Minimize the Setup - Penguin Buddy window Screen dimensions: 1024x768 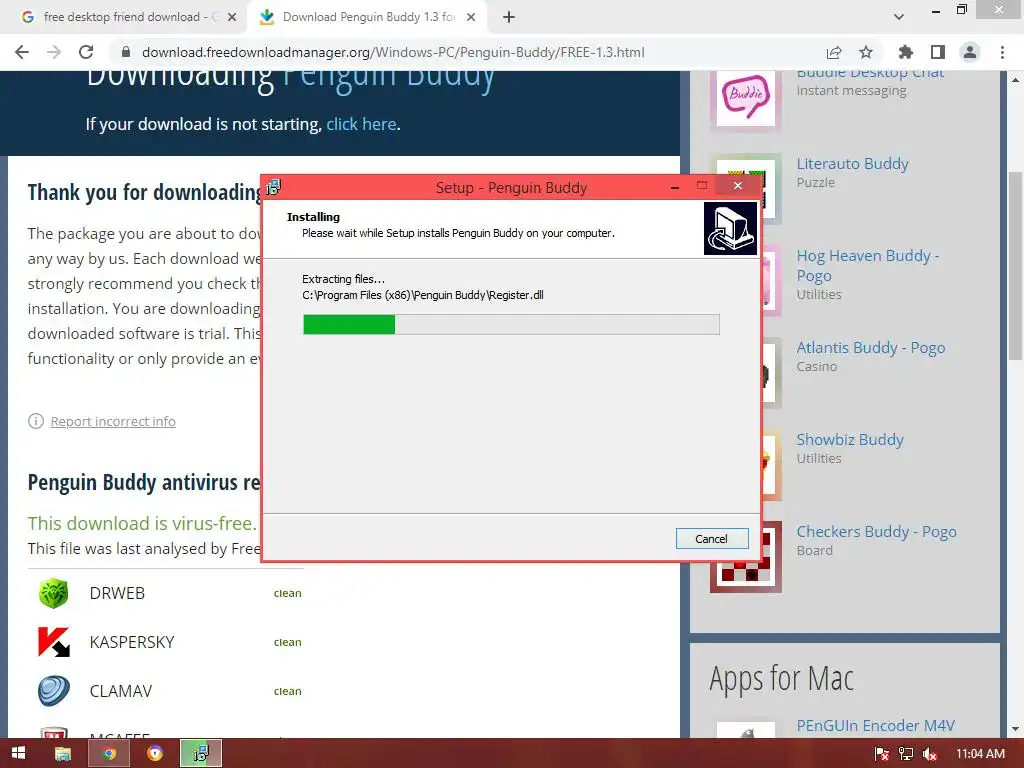click(675, 187)
